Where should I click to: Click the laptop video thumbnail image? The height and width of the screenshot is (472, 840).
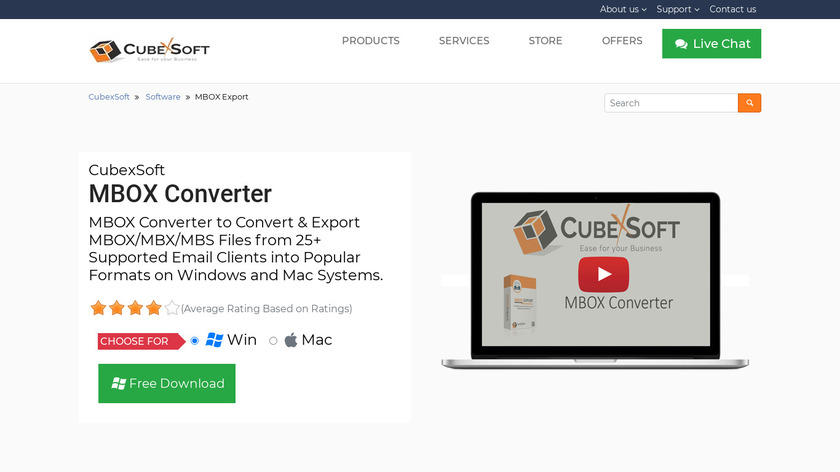coord(595,280)
